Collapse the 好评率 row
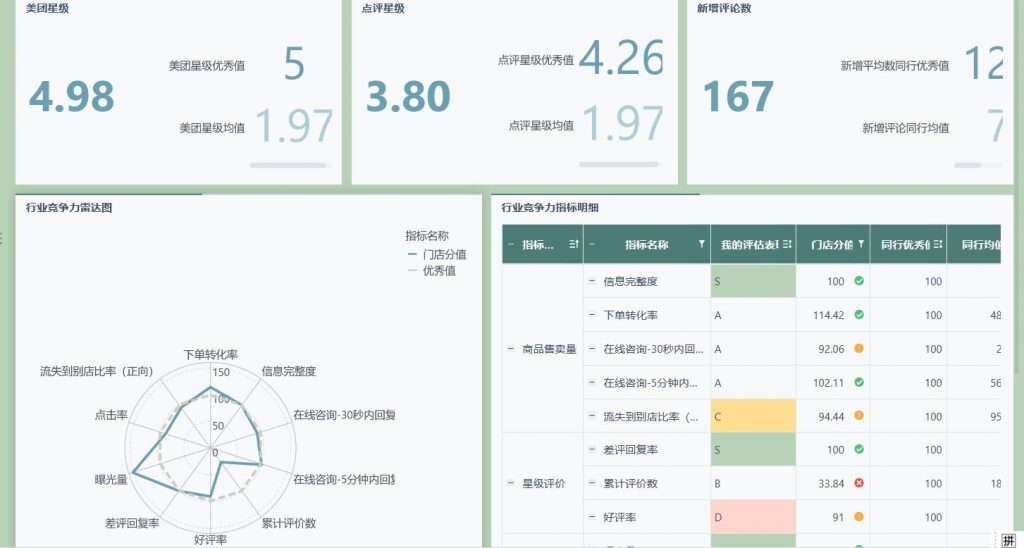The width and height of the screenshot is (1024, 548). pyautogui.click(x=592, y=517)
